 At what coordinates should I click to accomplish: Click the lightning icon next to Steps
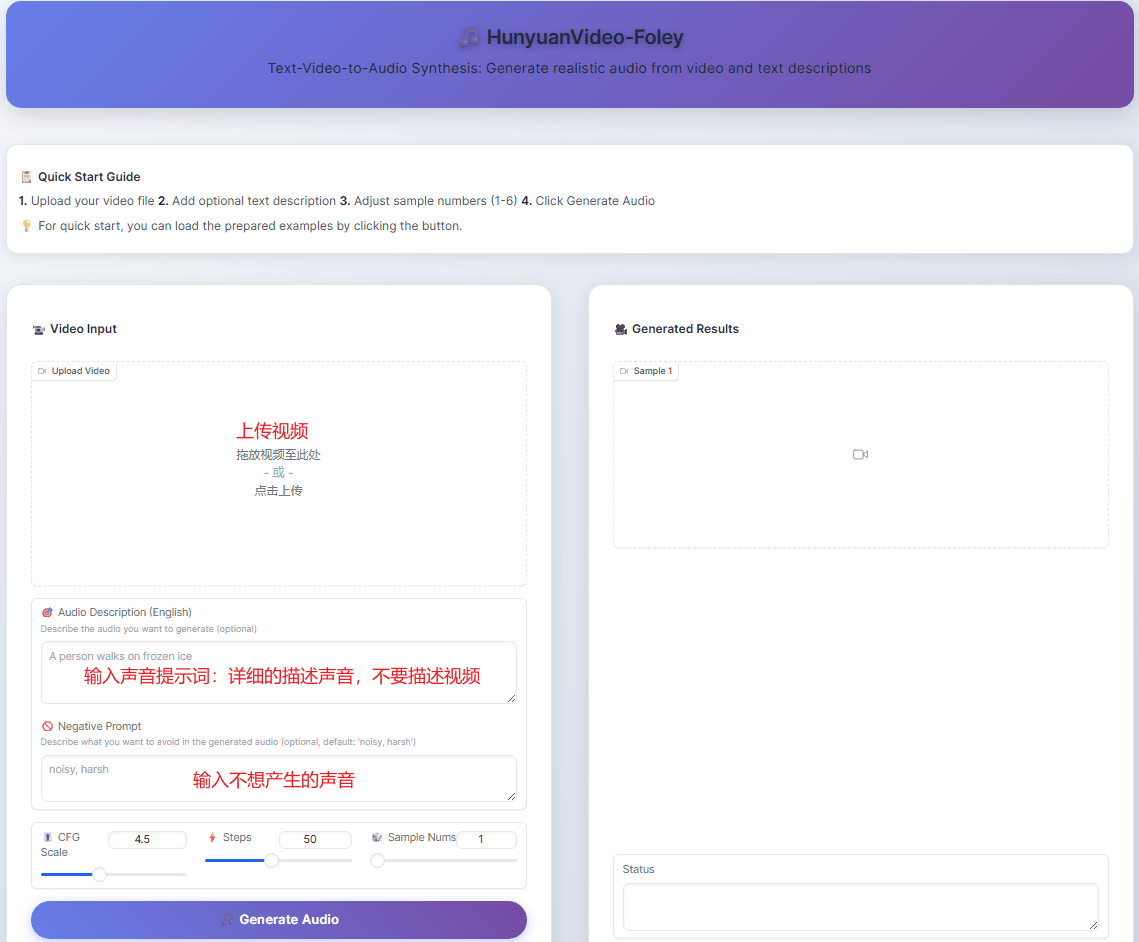(212, 838)
